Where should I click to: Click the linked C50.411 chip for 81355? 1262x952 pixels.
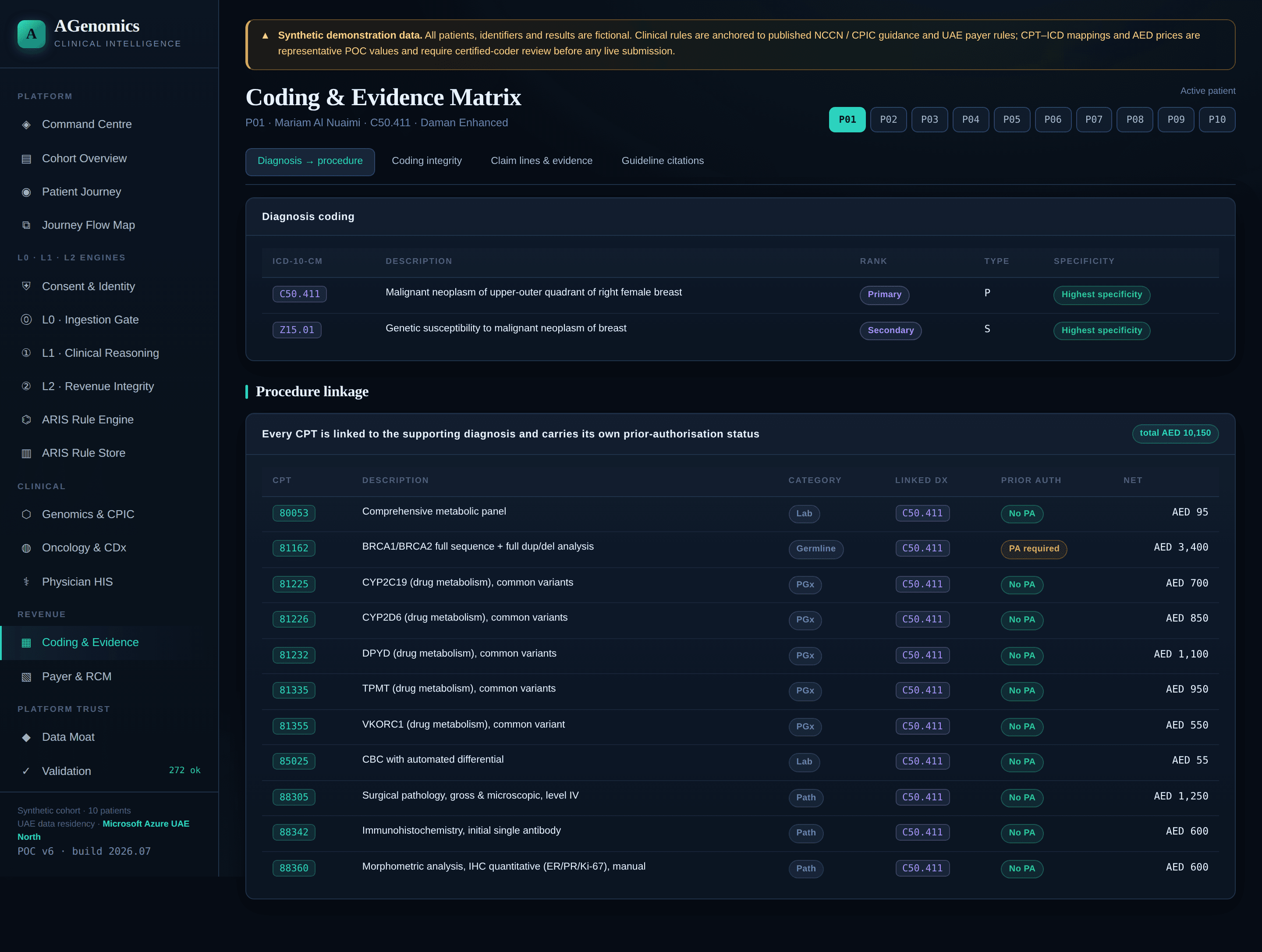[922, 726]
